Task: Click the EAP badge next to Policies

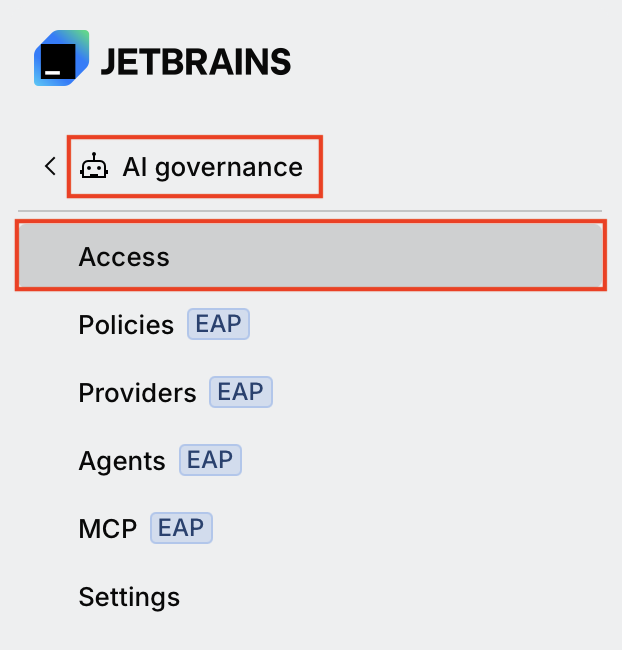Action: [218, 324]
